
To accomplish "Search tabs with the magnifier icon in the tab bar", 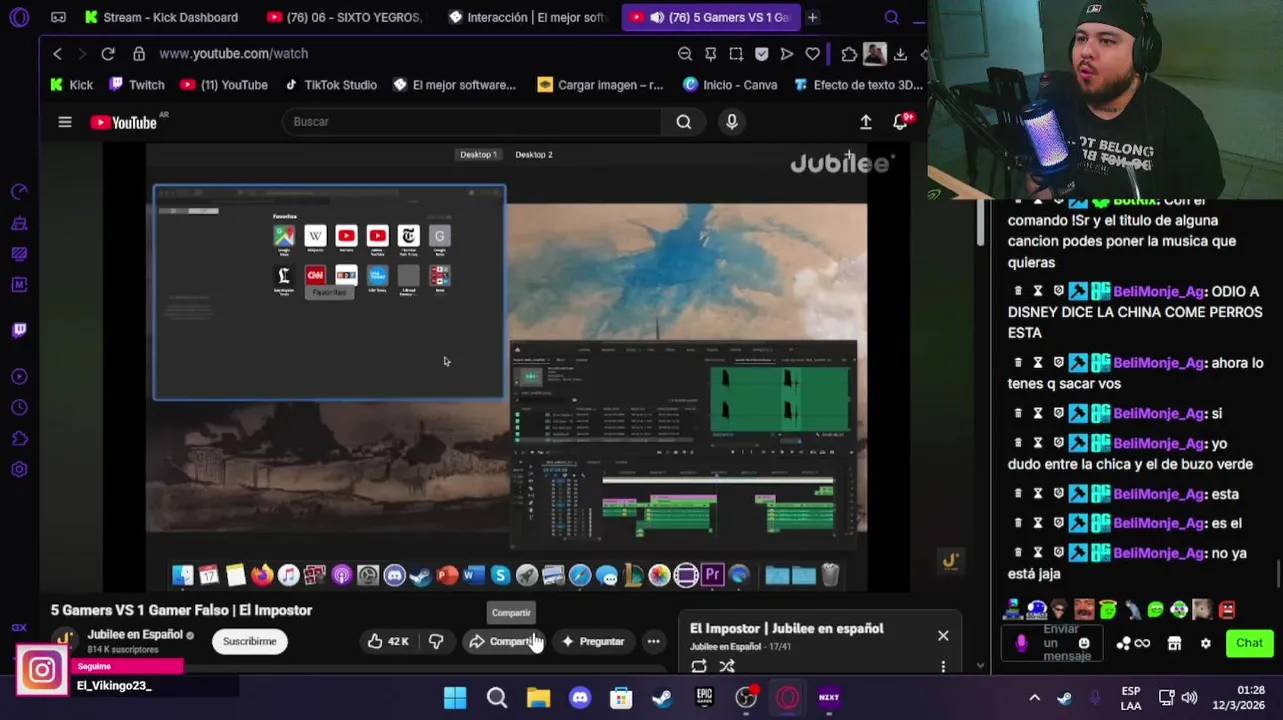I will [891, 17].
